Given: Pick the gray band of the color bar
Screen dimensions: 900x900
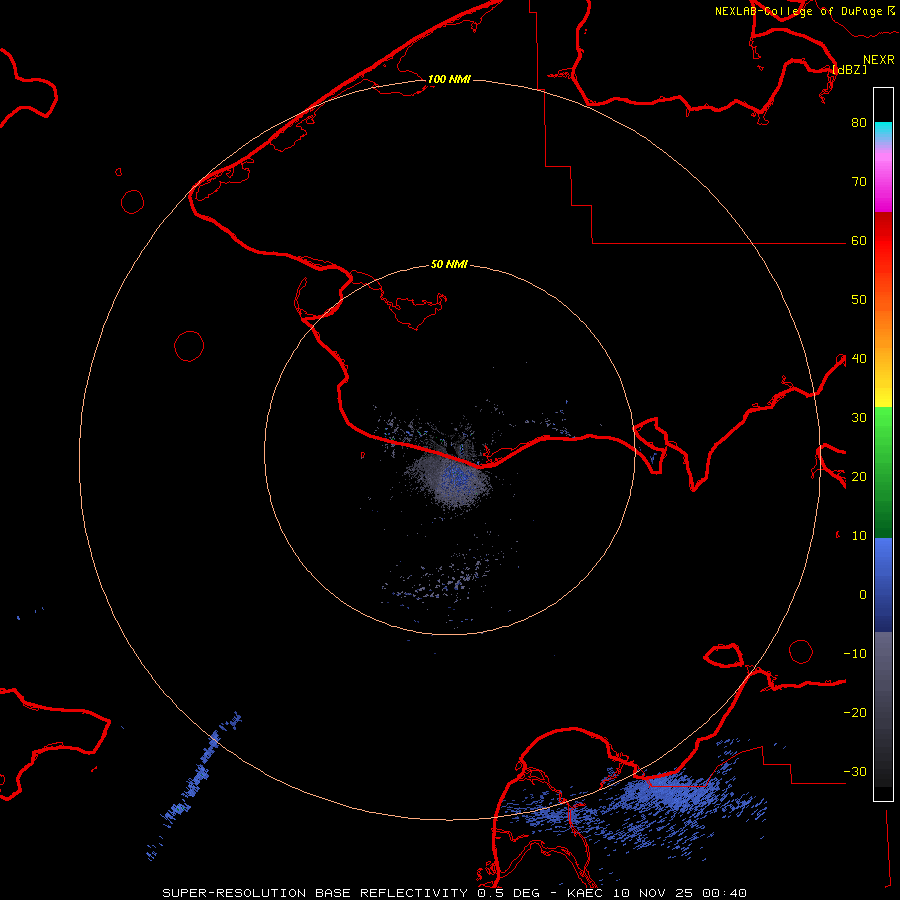Looking at the screenshot, I should tap(883, 709).
